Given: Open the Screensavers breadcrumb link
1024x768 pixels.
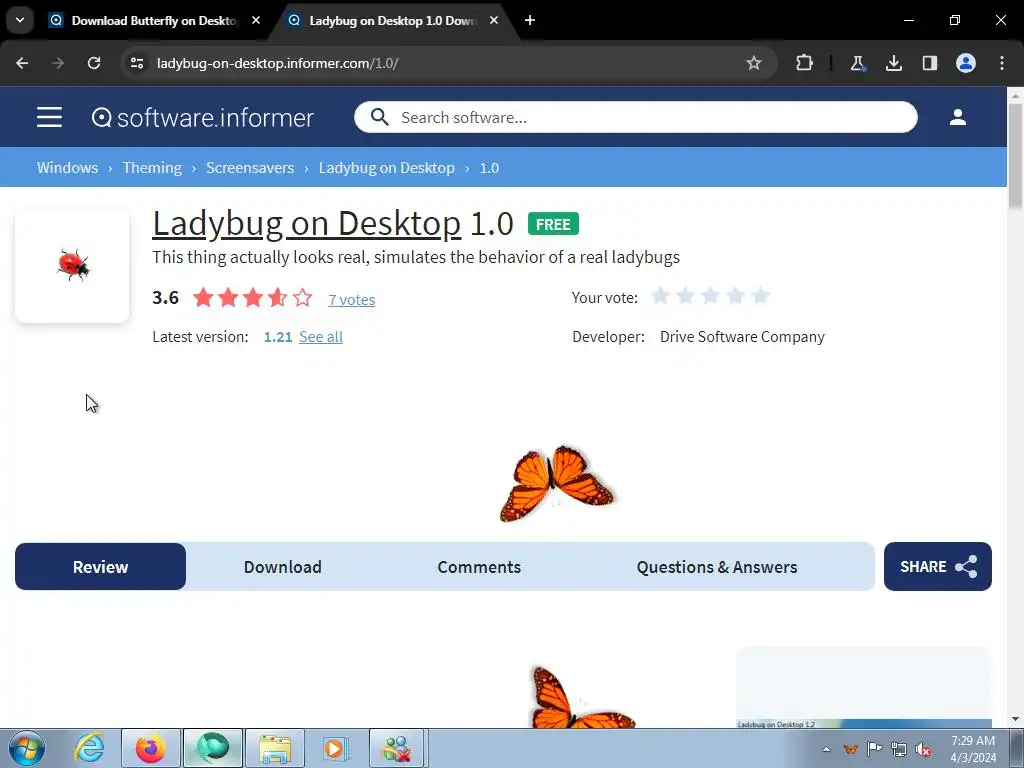Looking at the screenshot, I should click(x=250, y=168).
